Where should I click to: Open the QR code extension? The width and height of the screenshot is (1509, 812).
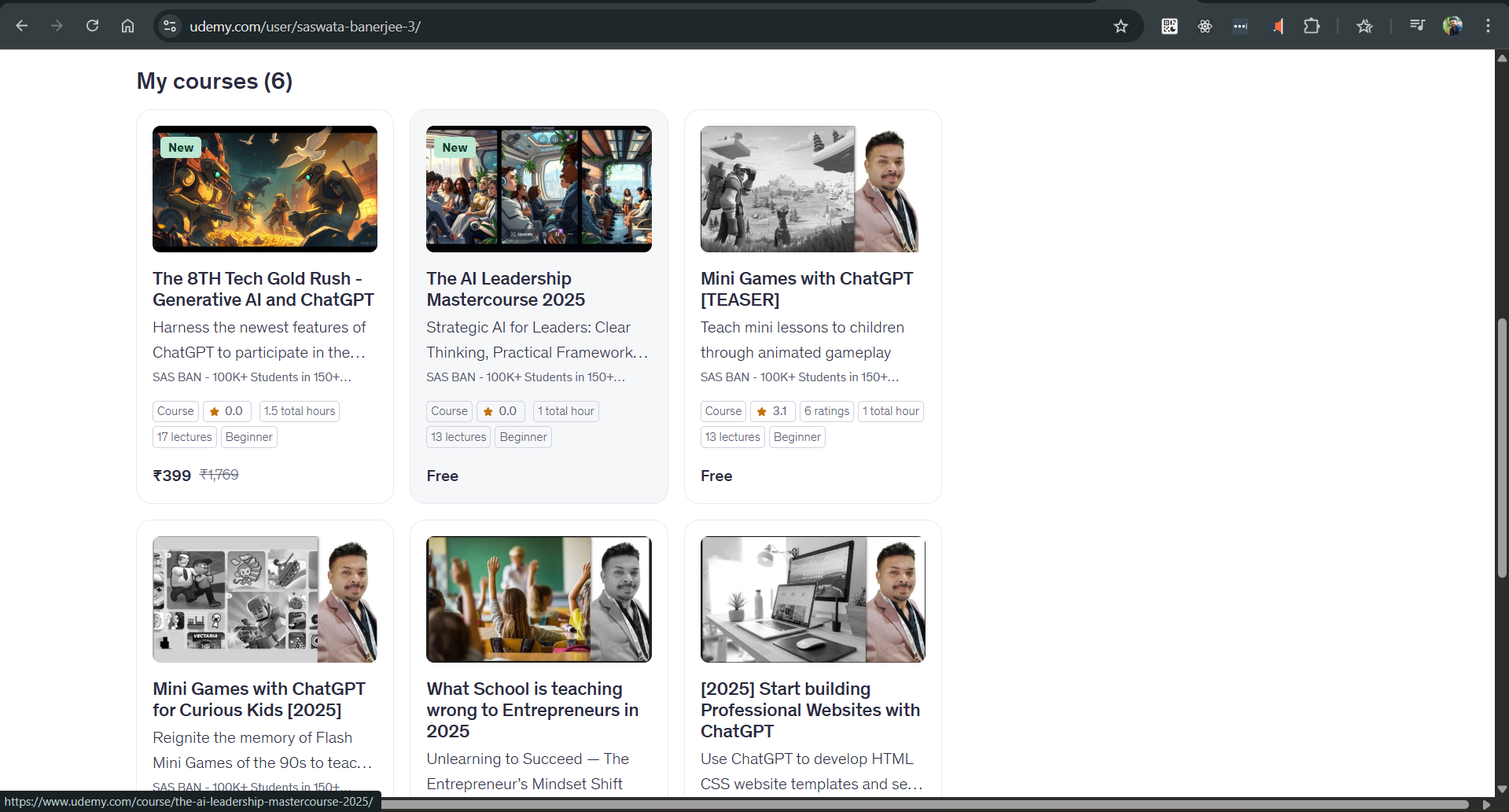(1169, 26)
